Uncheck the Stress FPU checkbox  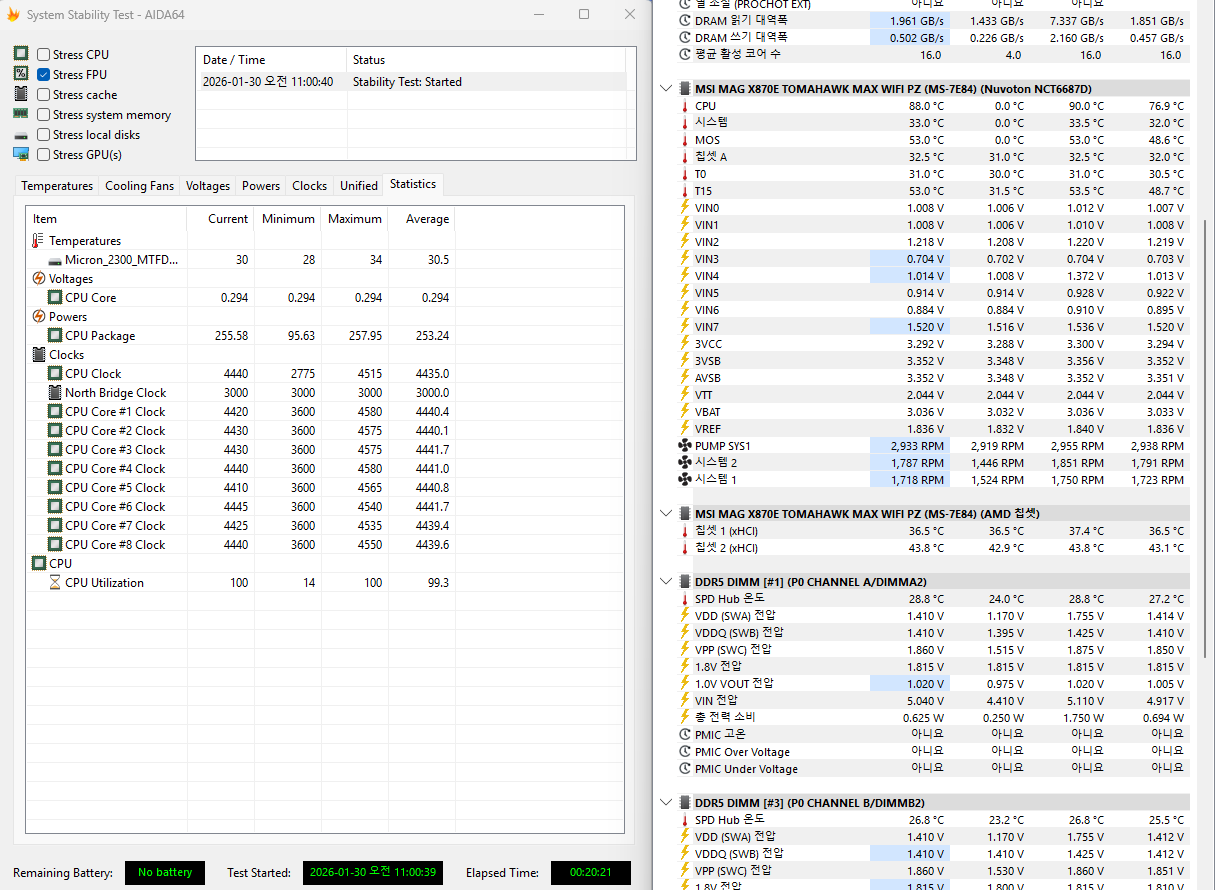[x=44, y=75]
